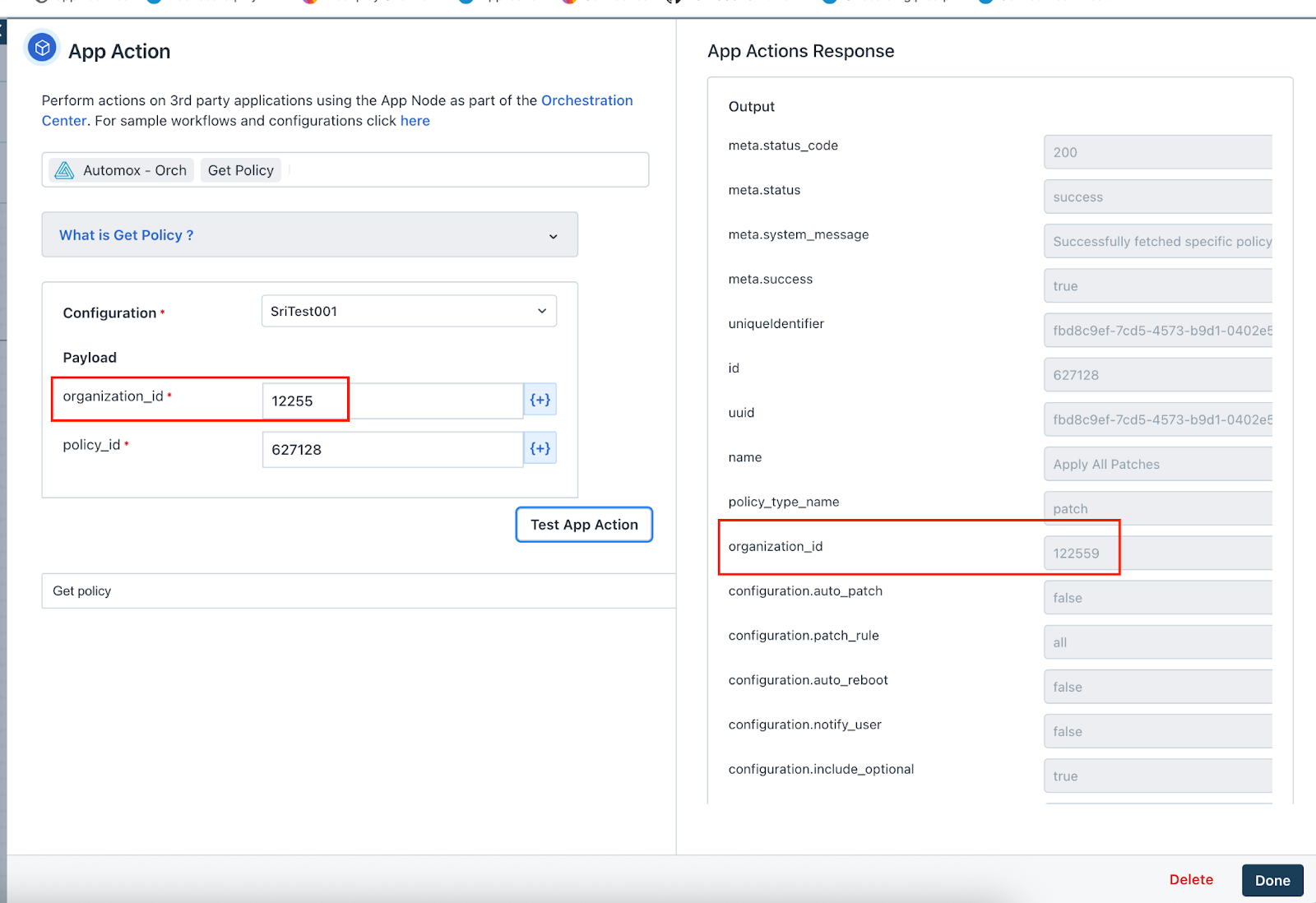
Task: Click the Test App Action button
Action: (x=584, y=525)
